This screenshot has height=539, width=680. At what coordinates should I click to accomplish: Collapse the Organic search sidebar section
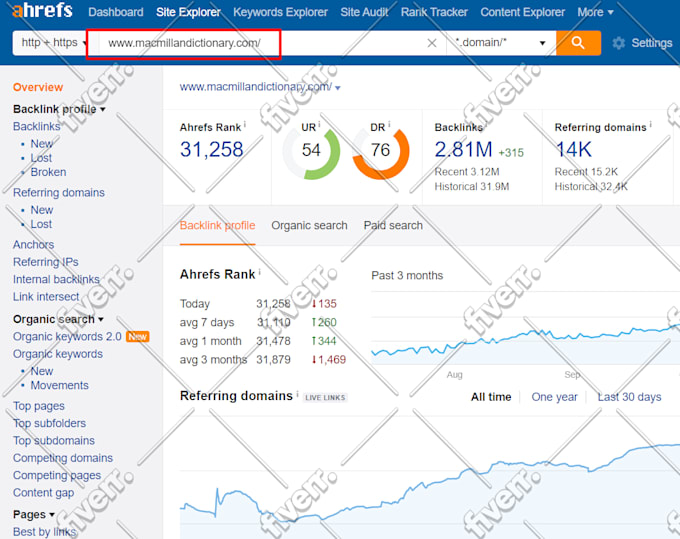(58, 319)
